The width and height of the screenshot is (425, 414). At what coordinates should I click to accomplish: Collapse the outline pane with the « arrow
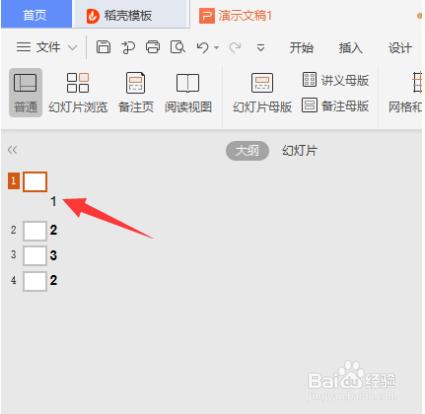point(12,150)
